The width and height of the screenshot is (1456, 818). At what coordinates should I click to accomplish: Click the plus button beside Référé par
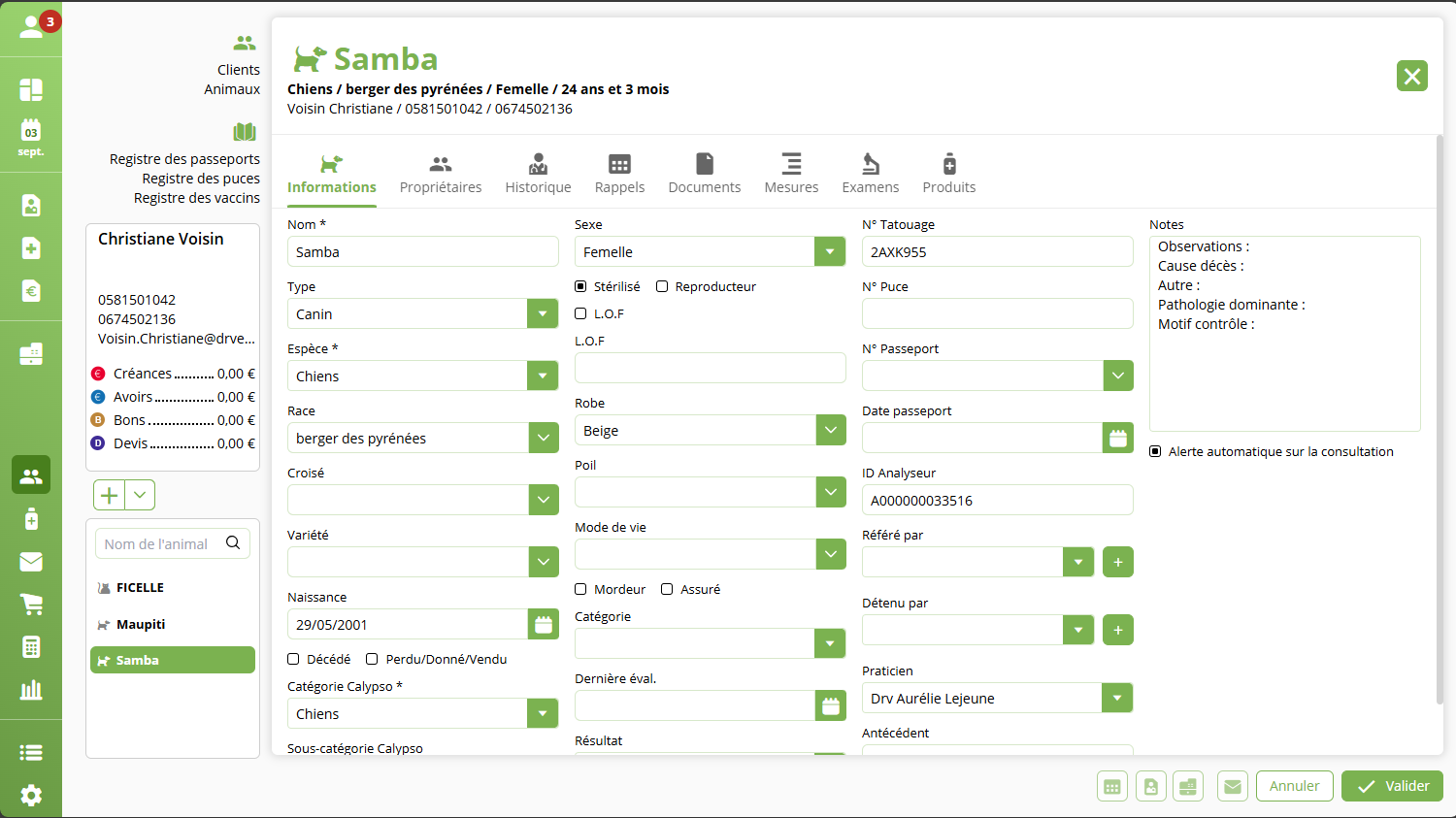click(x=1118, y=562)
